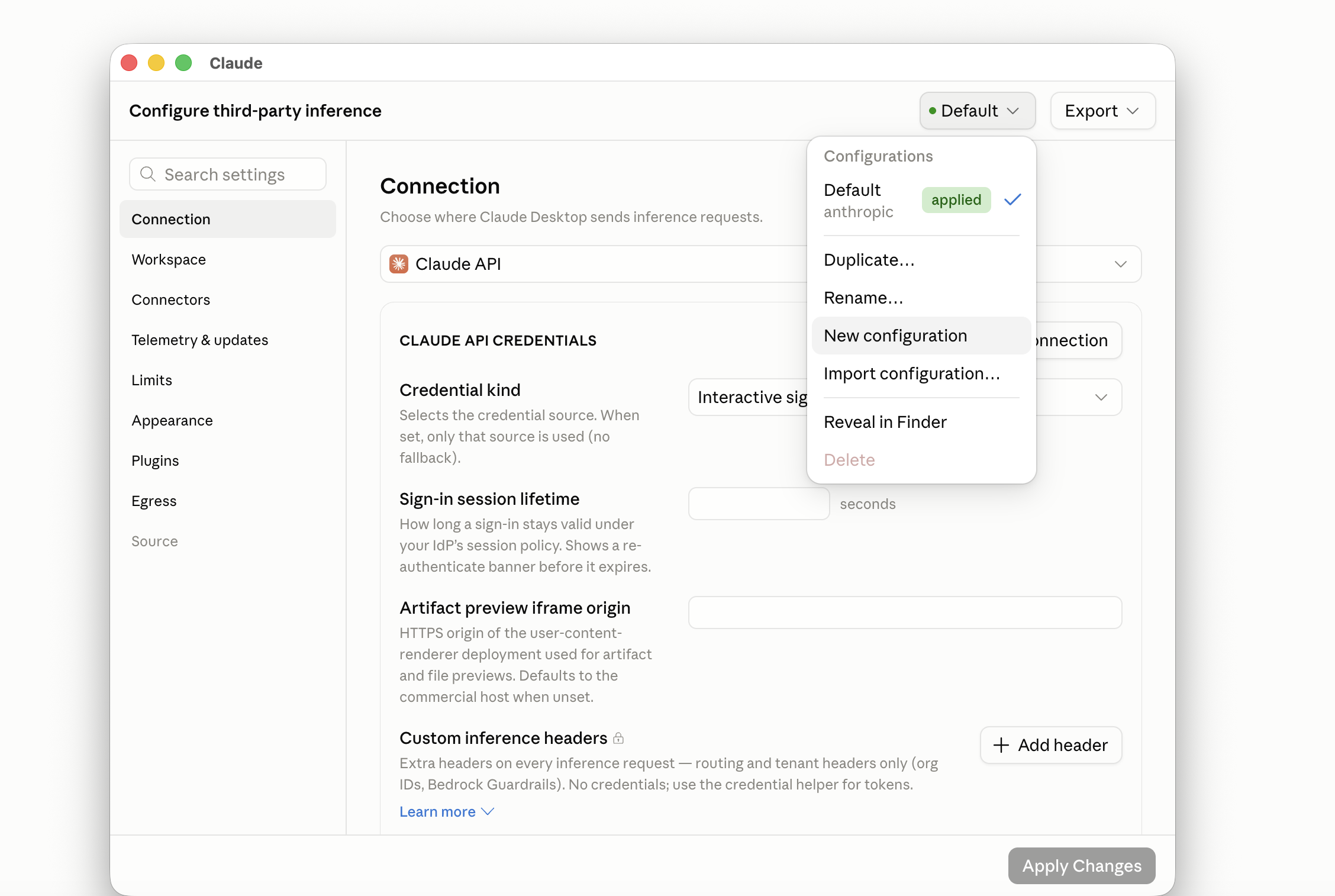
Task: Open the Default configuration dropdown
Action: point(977,111)
